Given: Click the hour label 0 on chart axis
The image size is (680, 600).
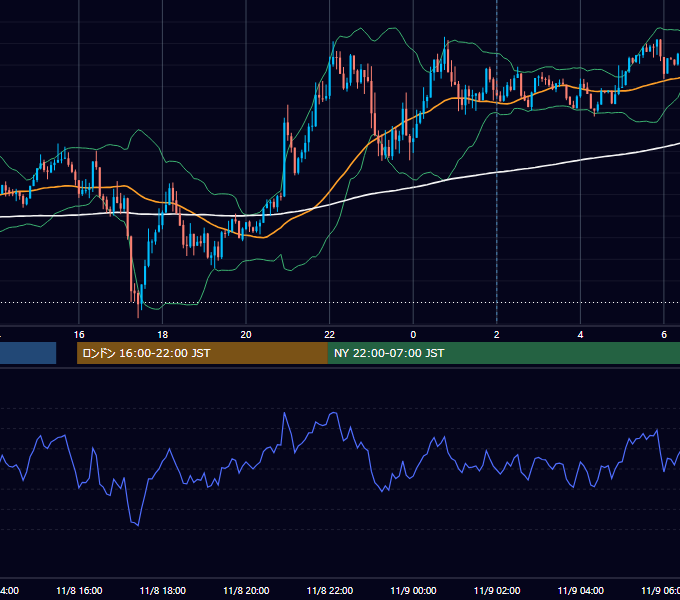Looking at the screenshot, I should tap(413, 335).
